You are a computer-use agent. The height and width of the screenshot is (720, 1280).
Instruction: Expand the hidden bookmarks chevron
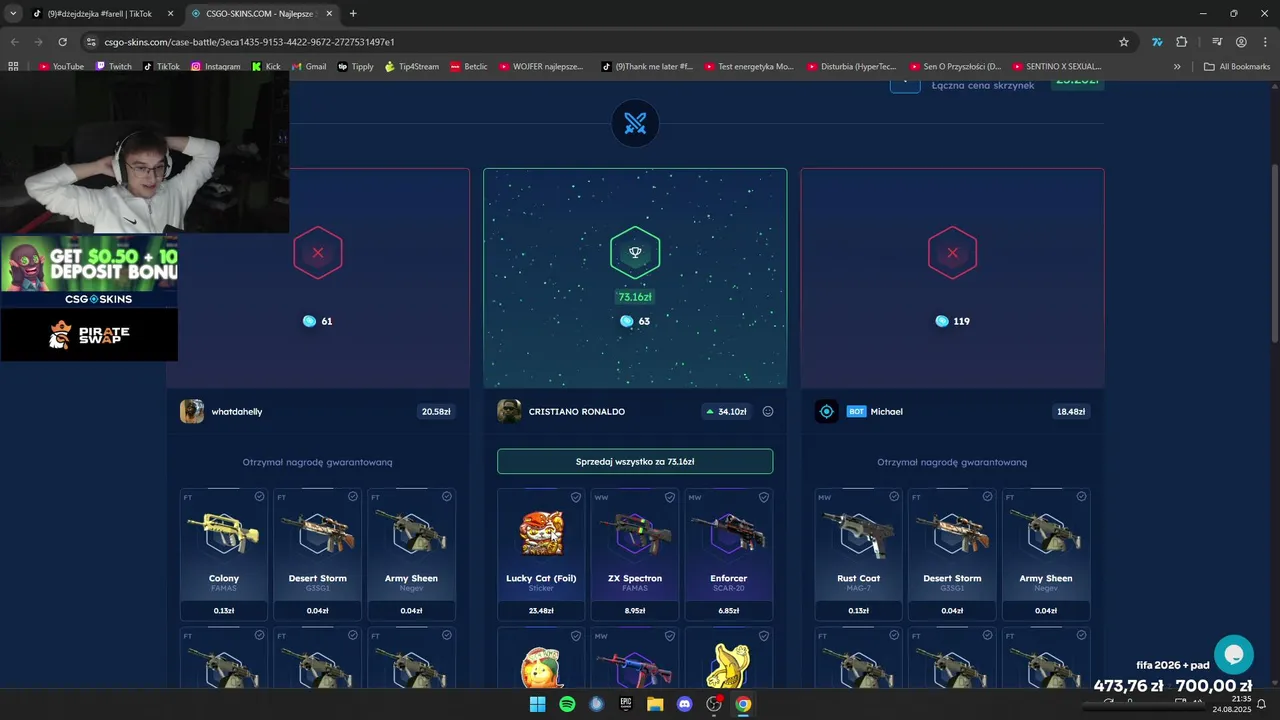[1177, 67]
